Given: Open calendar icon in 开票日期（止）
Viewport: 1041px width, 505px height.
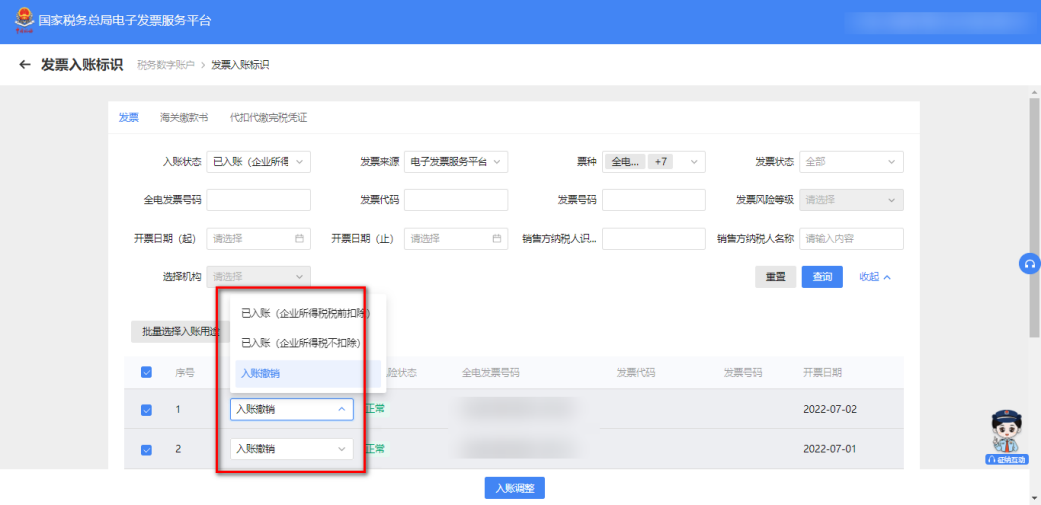Looking at the screenshot, I should (497, 238).
